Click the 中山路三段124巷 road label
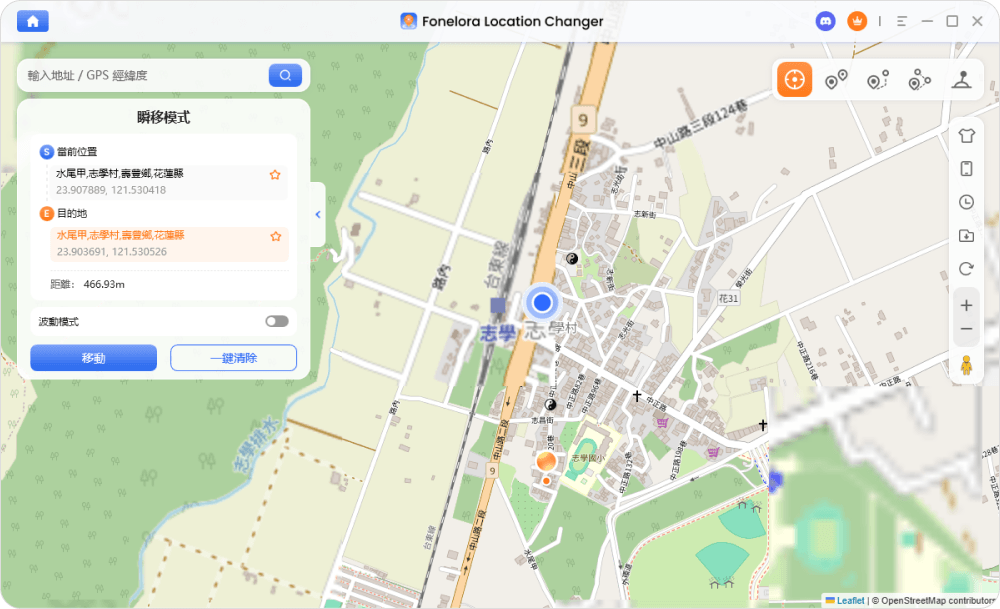 700,126
